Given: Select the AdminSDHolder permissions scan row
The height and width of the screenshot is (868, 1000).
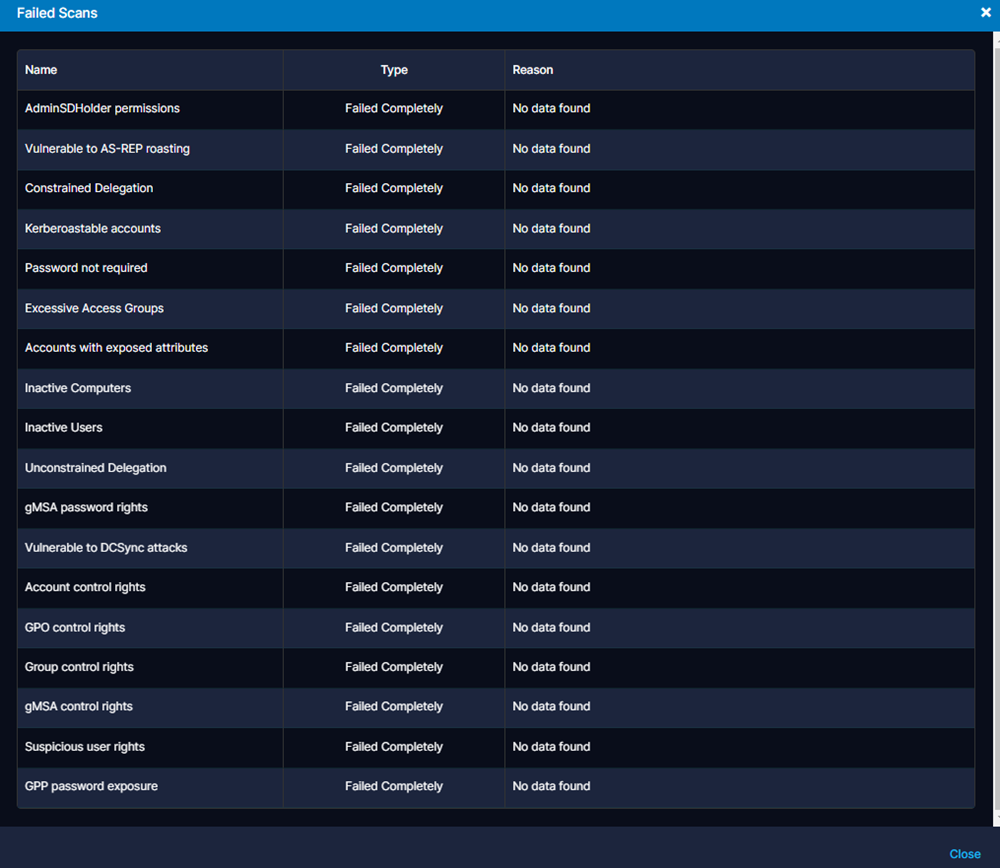Looking at the screenshot, I should click(150, 108).
